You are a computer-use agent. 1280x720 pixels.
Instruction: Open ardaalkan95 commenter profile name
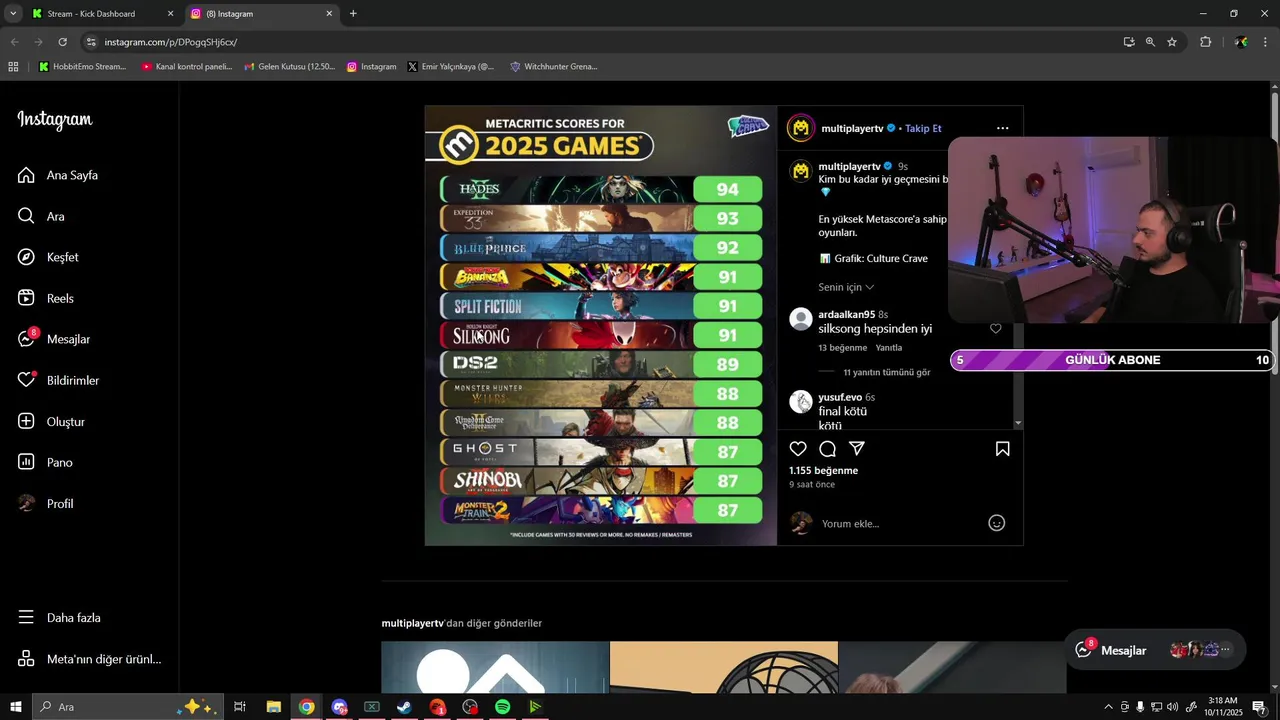coord(846,314)
